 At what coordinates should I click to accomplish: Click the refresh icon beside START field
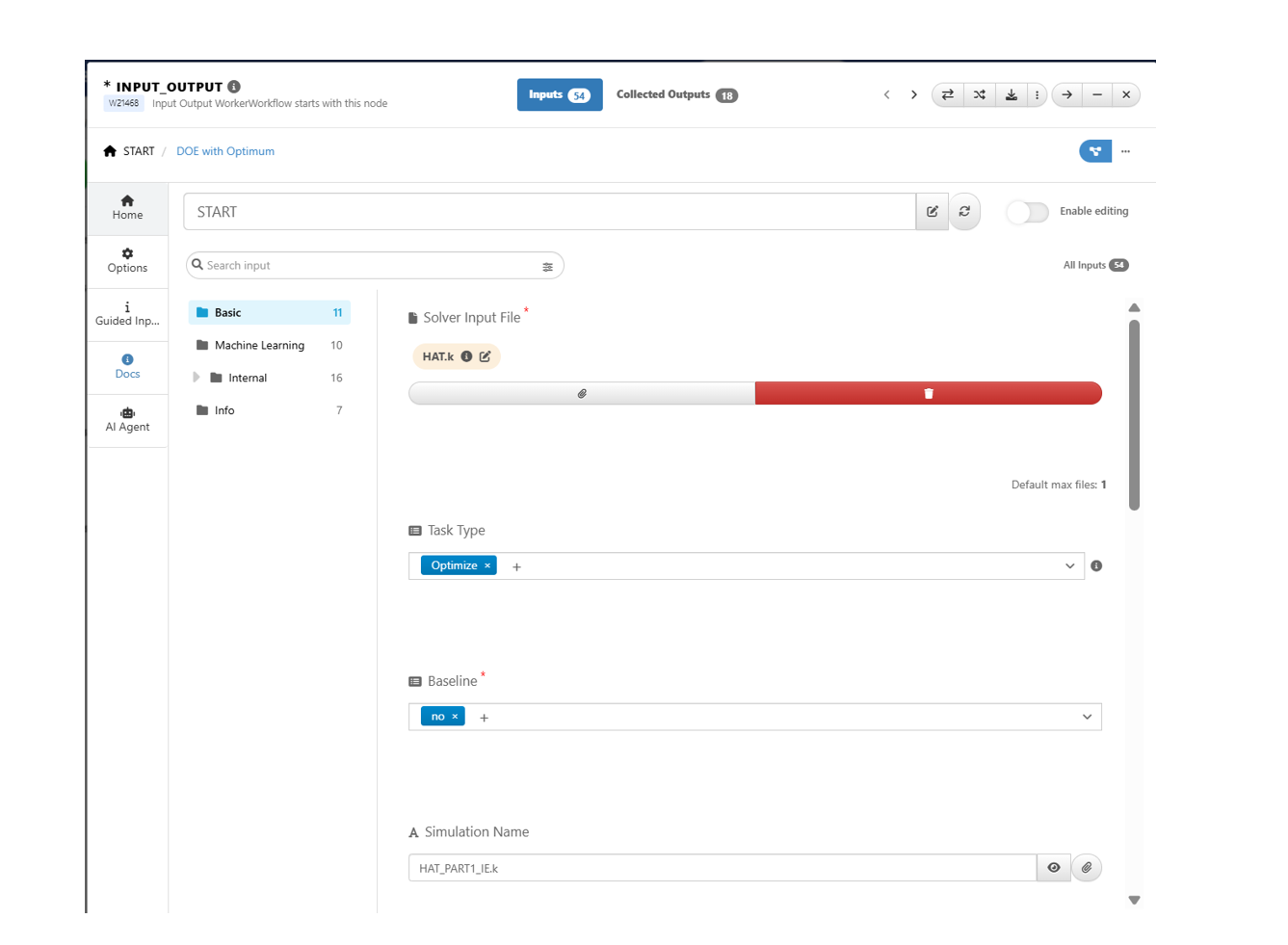(x=964, y=212)
